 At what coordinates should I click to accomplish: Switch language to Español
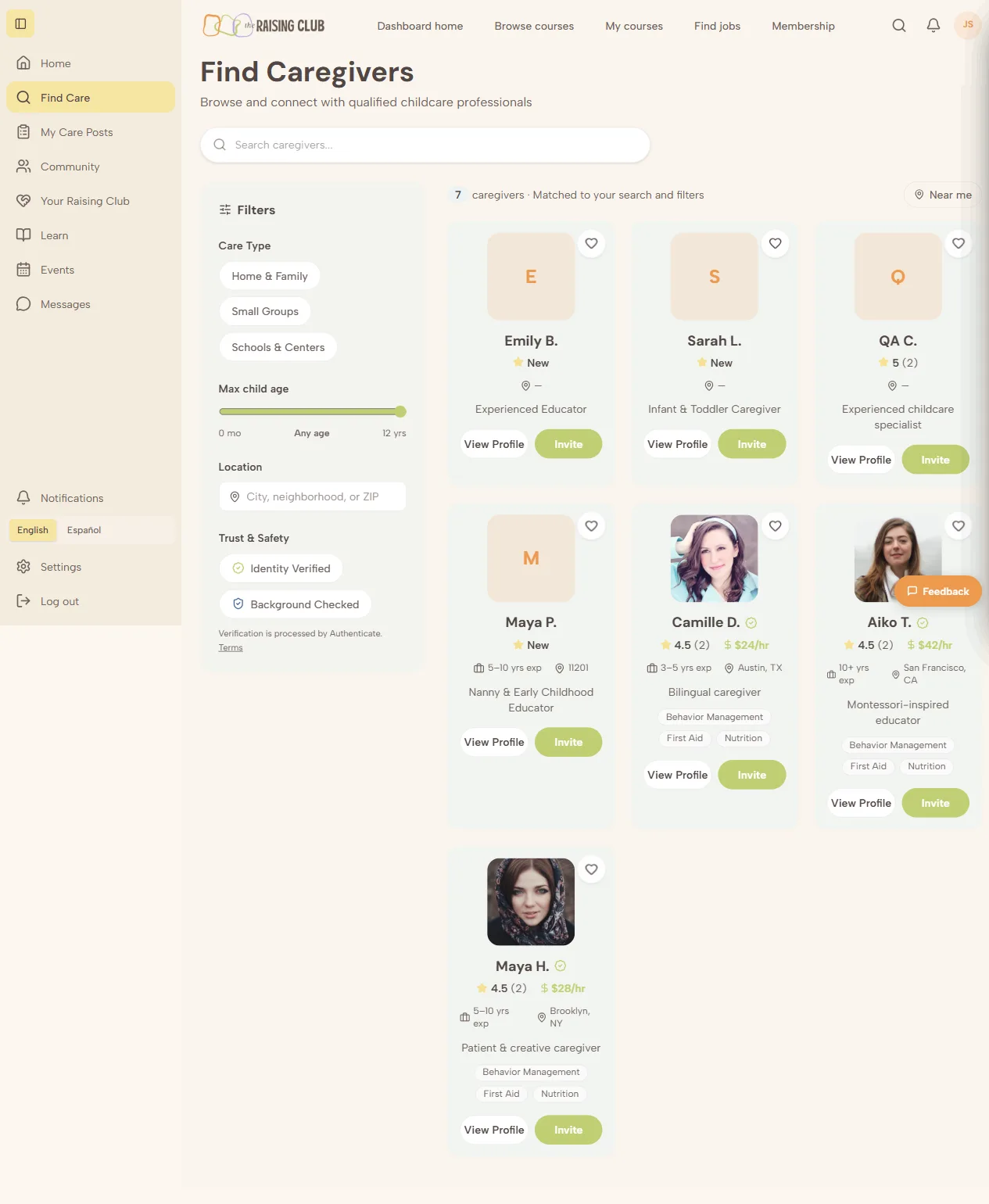[84, 530]
